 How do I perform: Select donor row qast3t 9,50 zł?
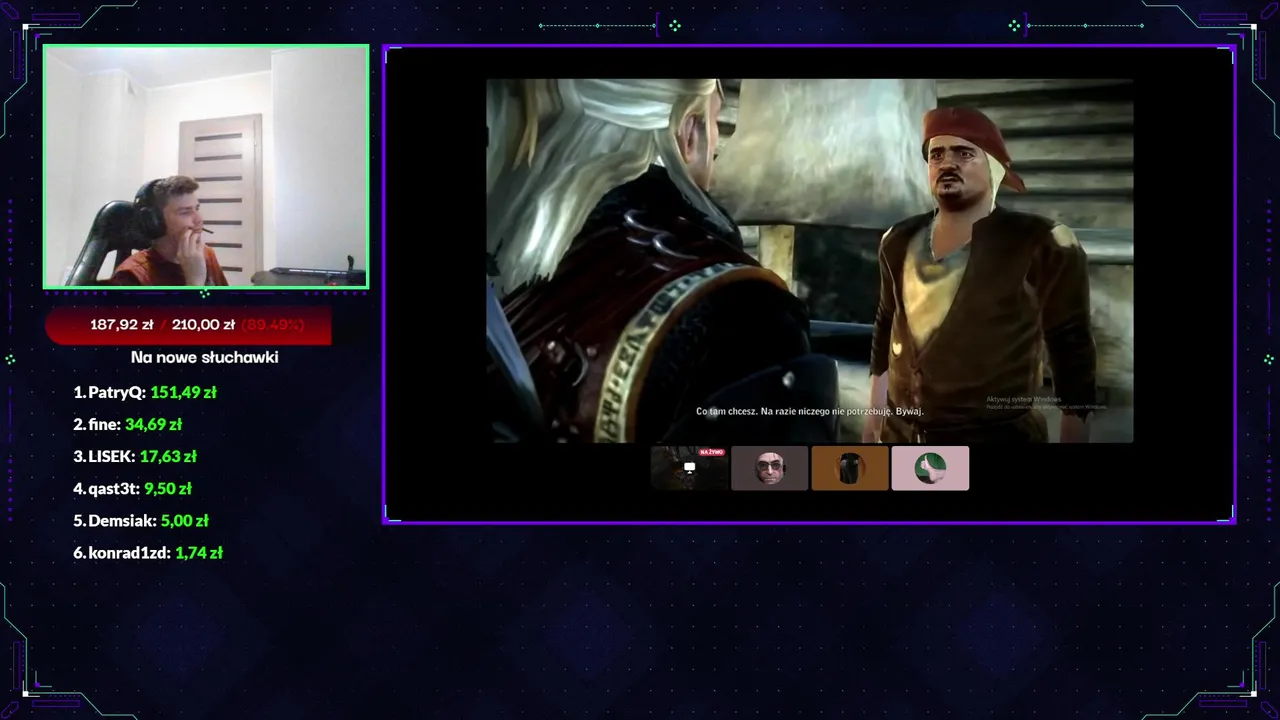pos(132,488)
